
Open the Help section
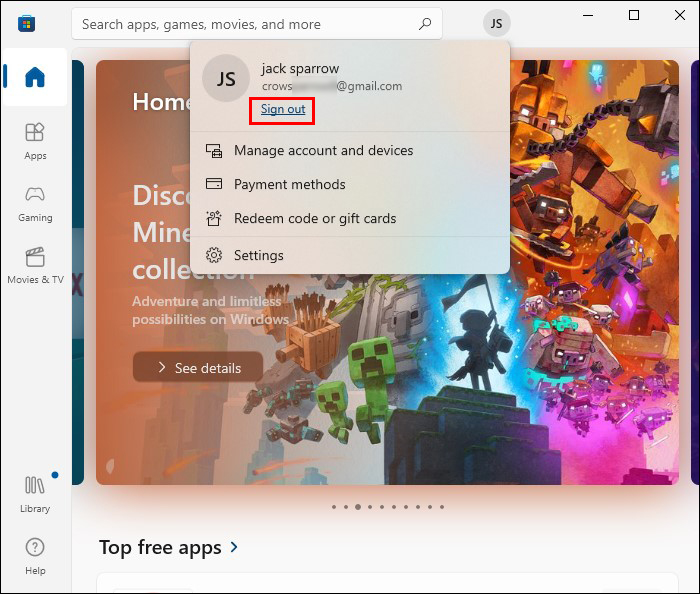35,556
